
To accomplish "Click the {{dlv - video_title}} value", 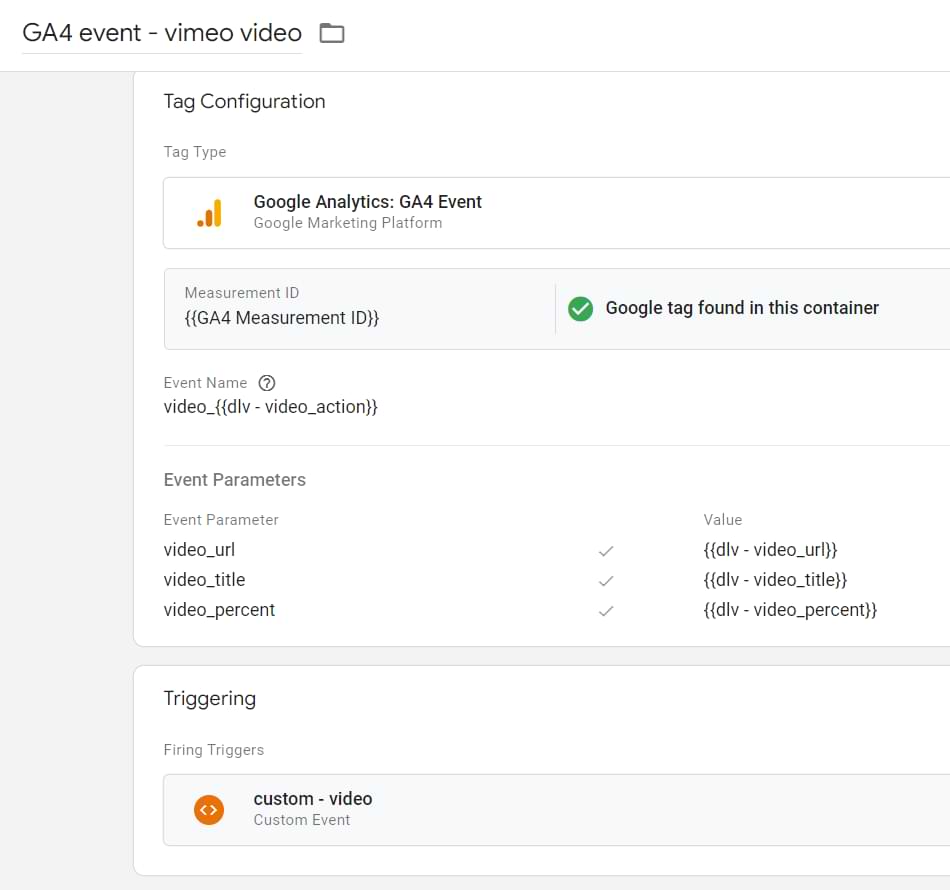I will pyautogui.click(x=775, y=580).
